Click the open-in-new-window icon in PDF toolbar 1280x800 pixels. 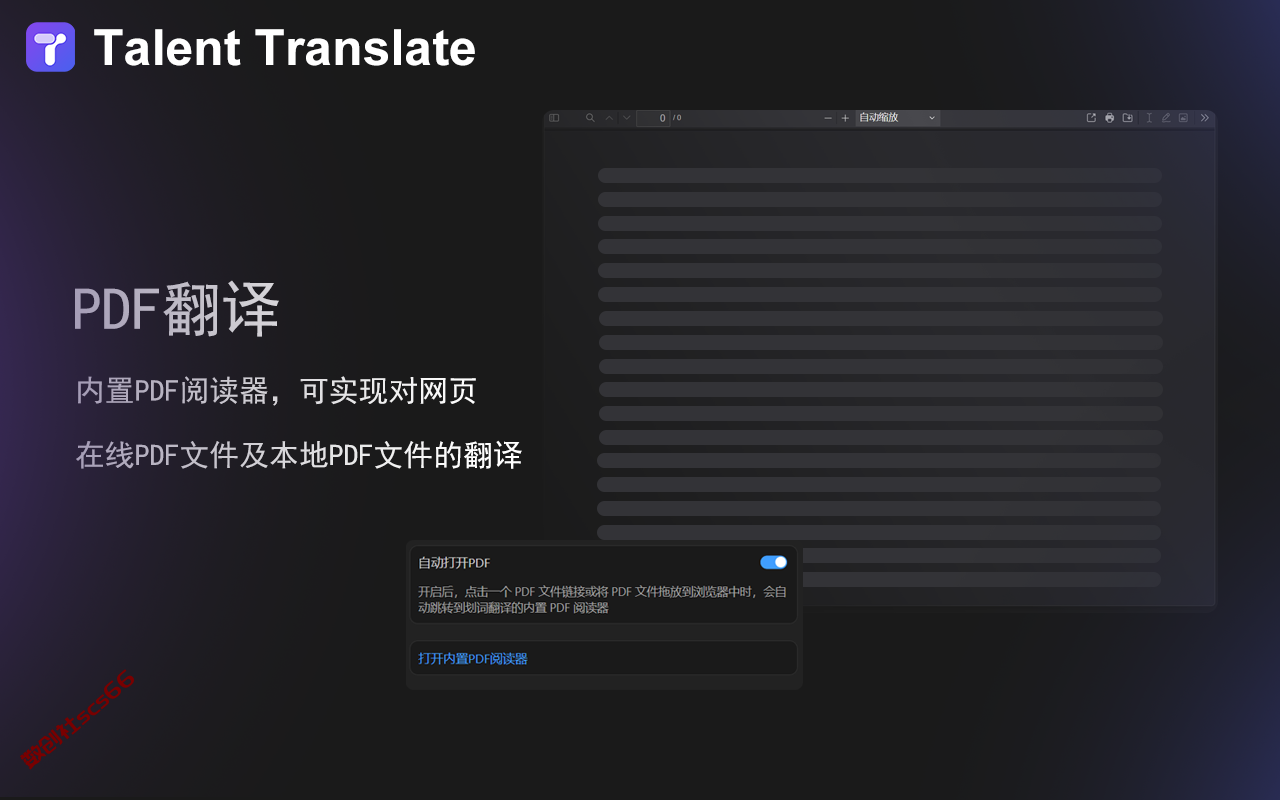(1091, 118)
